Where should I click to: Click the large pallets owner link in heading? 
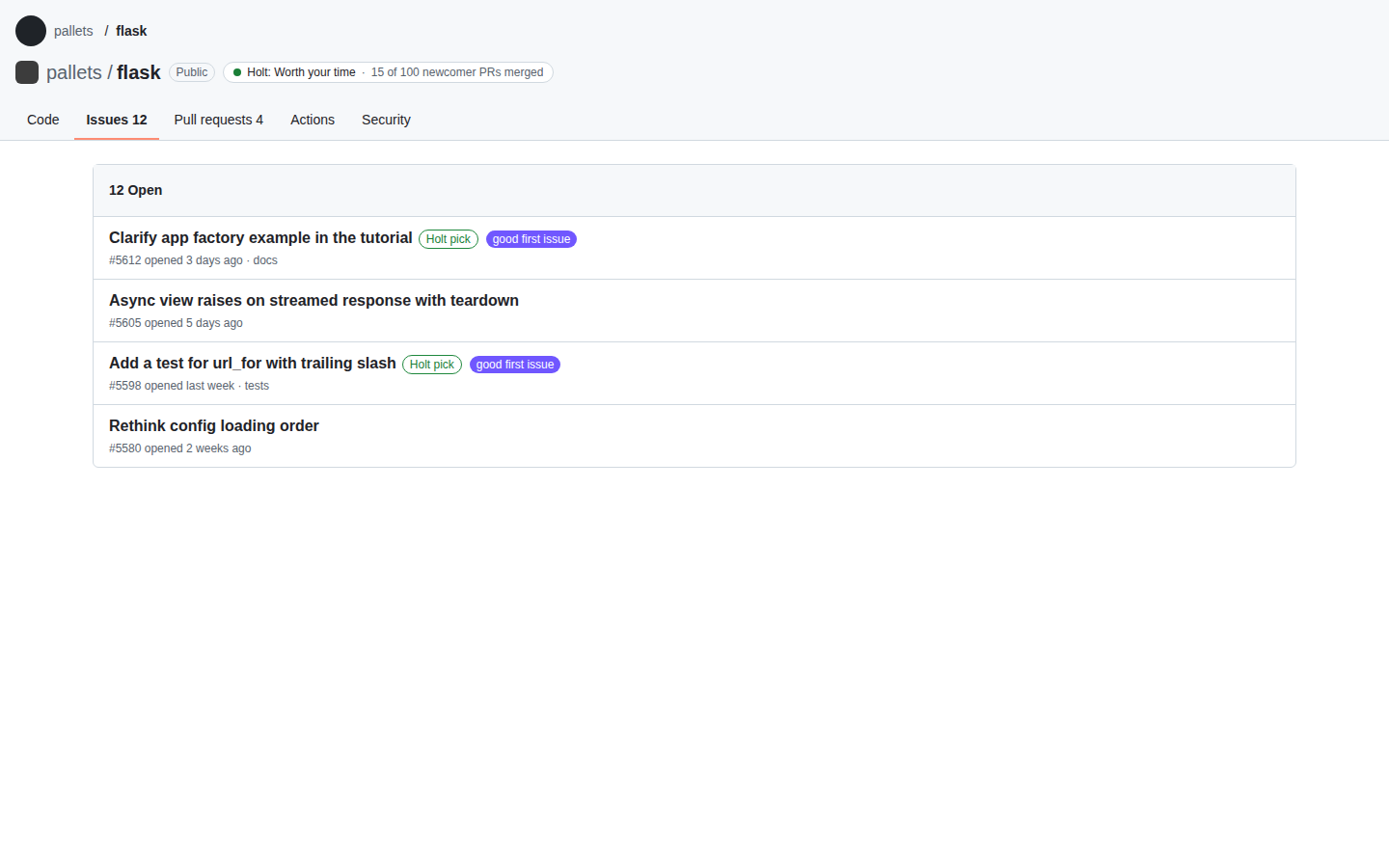[74, 72]
